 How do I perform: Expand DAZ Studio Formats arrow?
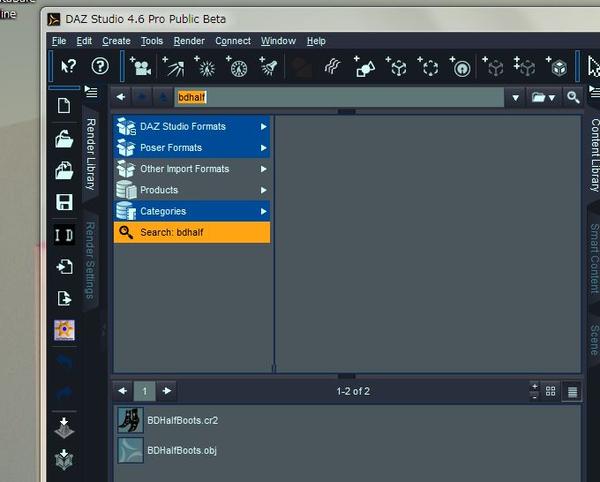pyautogui.click(x=264, y=127)
